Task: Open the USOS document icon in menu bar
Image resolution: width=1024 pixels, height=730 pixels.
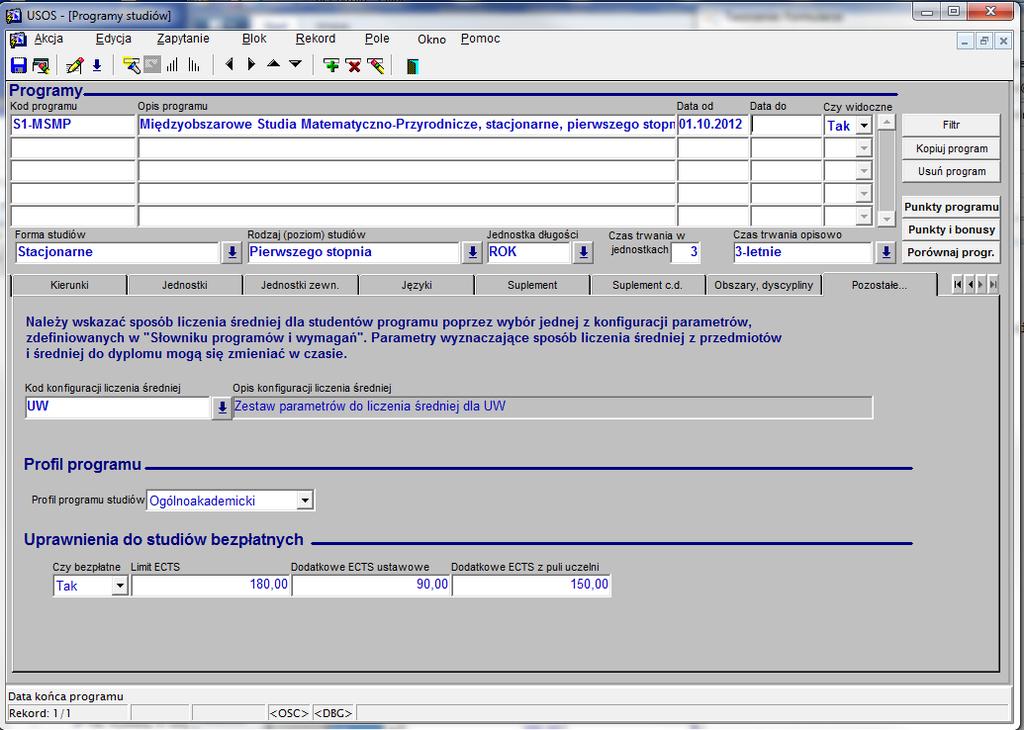Action: tap(18, 40)
